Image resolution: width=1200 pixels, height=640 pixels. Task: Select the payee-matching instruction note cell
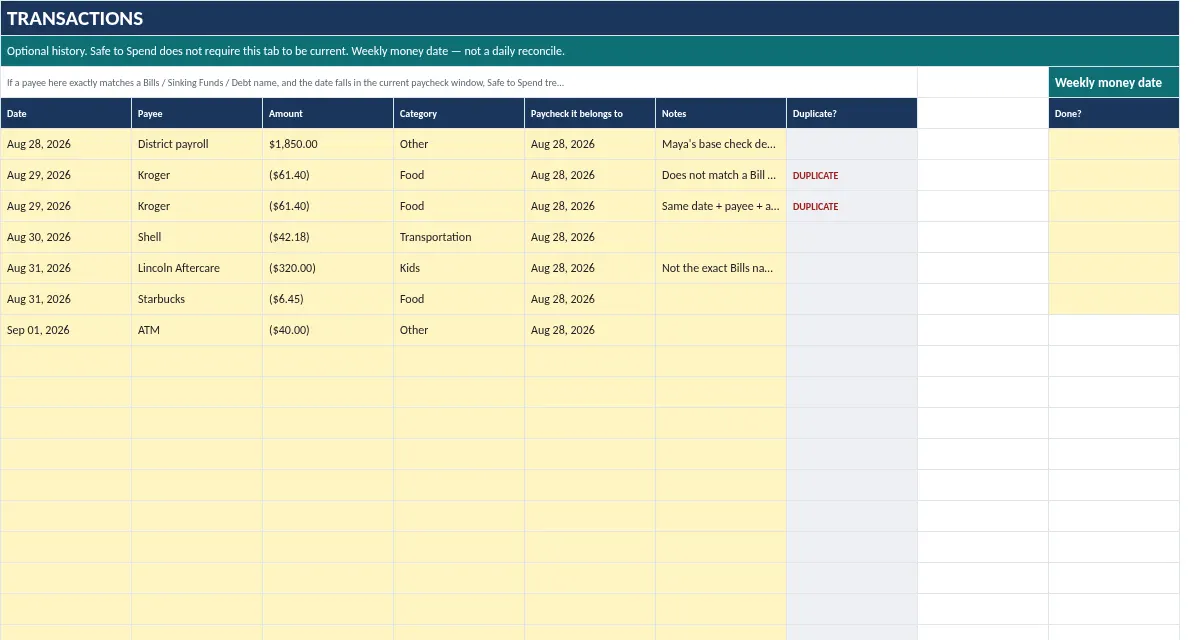(x=459, y=83)
